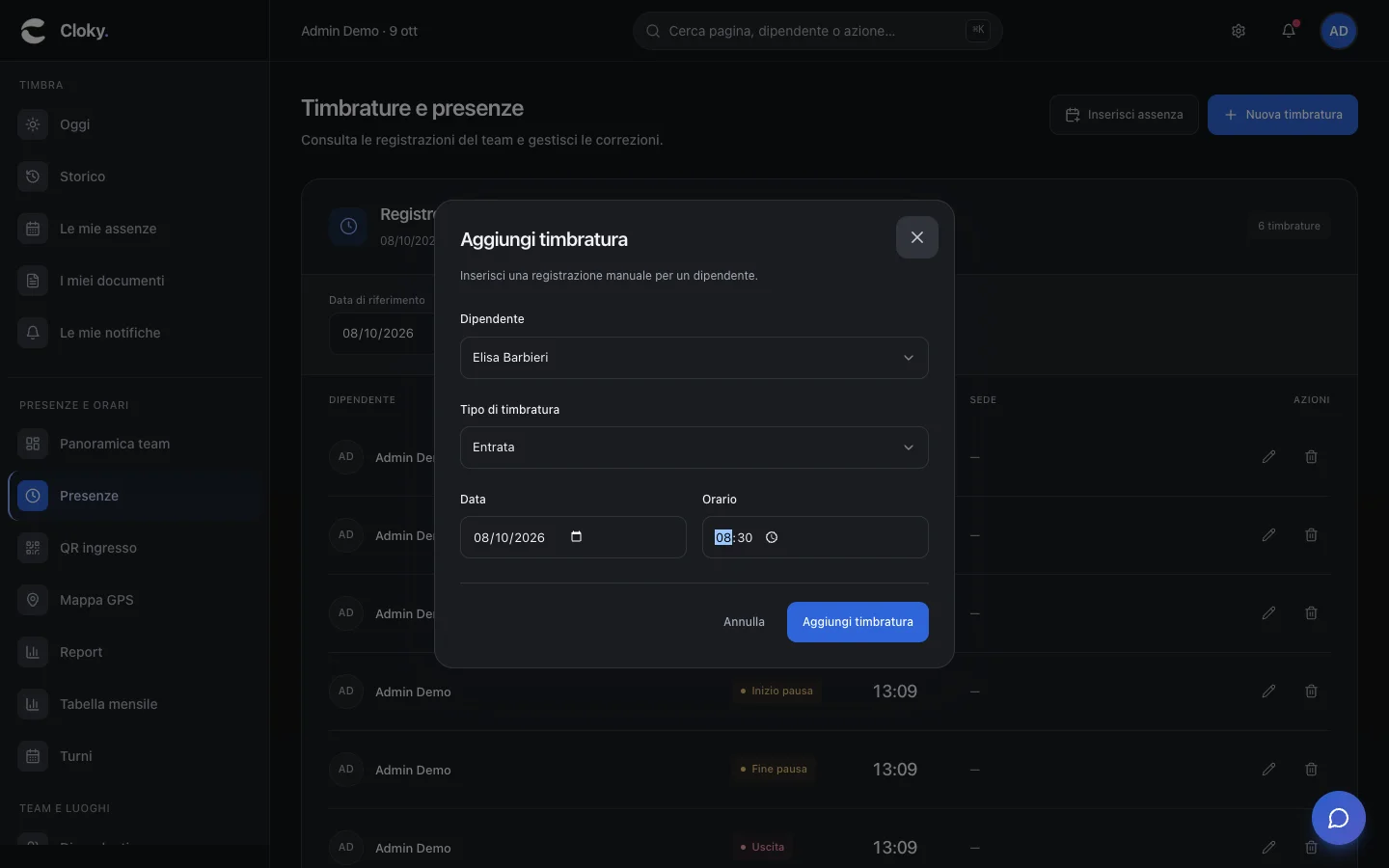This screenshot has height=868, width=1389.
Task: Edit the Inizio pausa row with pencil icon
Action: point(1269,692)
